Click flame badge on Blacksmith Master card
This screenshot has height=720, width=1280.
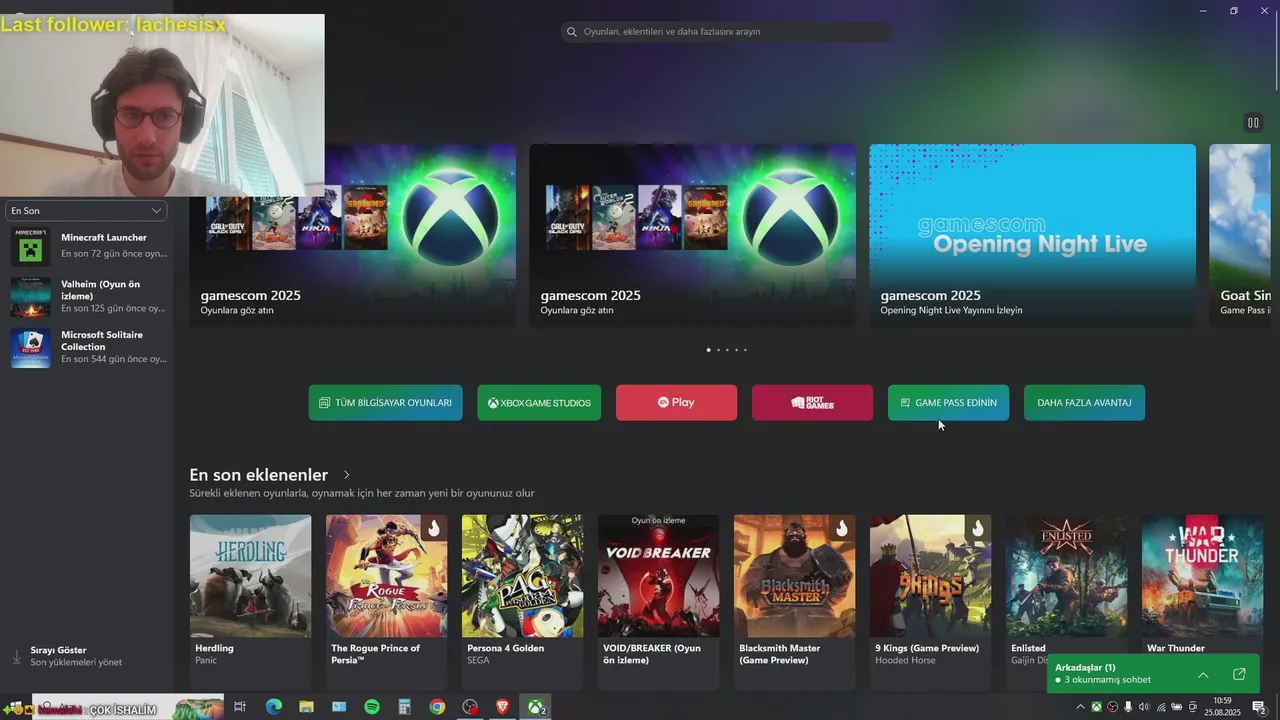click(842, 528)
